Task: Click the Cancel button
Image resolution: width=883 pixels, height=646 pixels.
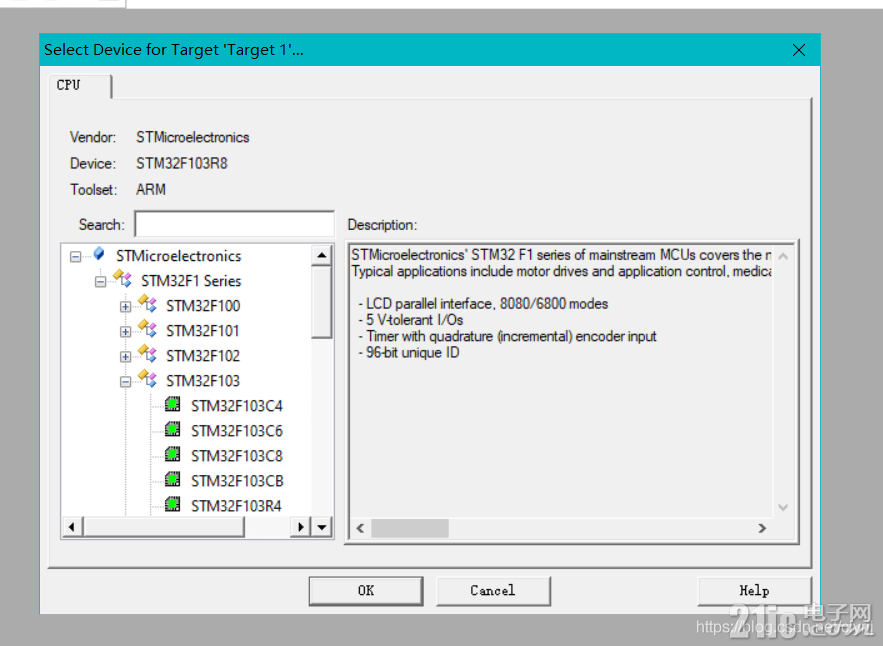Action: tap(493, 591)
